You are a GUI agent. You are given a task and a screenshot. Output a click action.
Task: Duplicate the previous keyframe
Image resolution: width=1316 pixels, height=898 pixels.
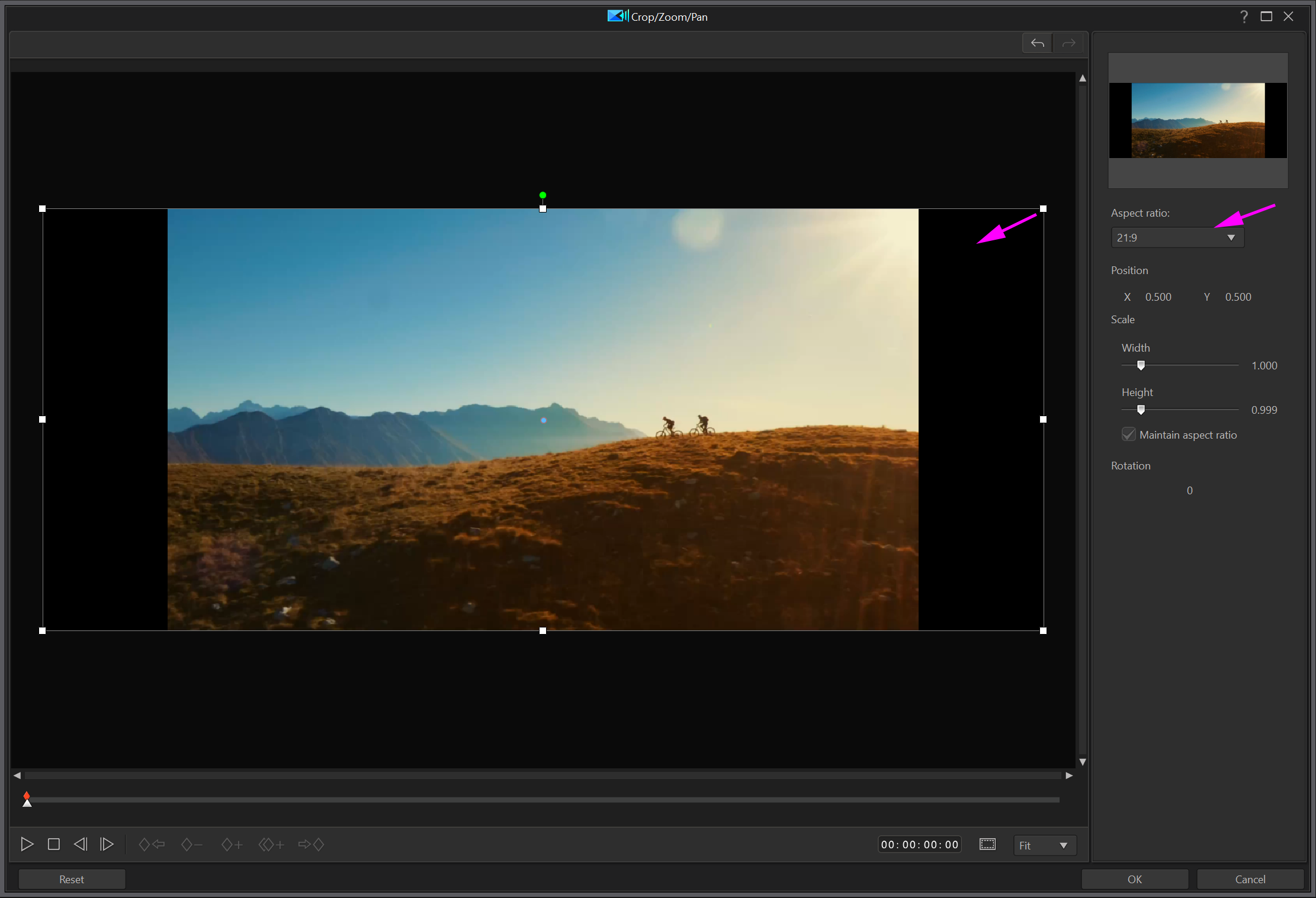(271, 845)
